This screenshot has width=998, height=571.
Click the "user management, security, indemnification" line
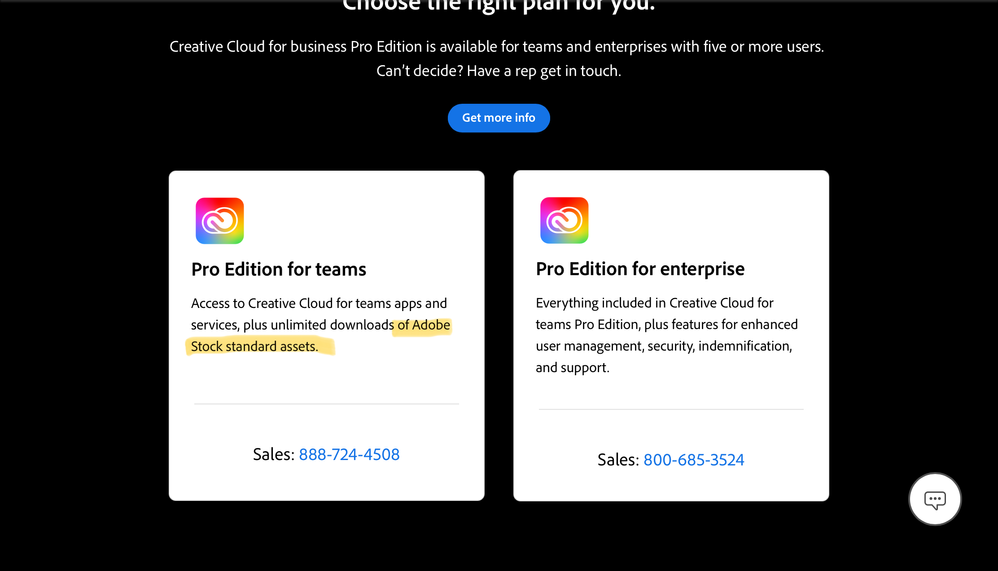click(x=664, y=346)
